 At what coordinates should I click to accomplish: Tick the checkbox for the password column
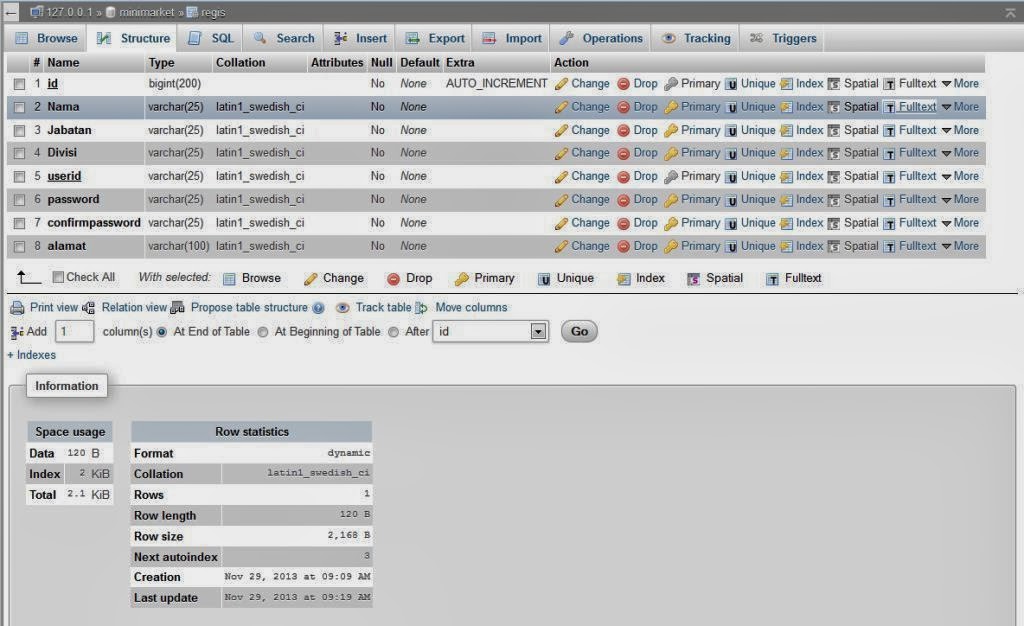point(20,200)
